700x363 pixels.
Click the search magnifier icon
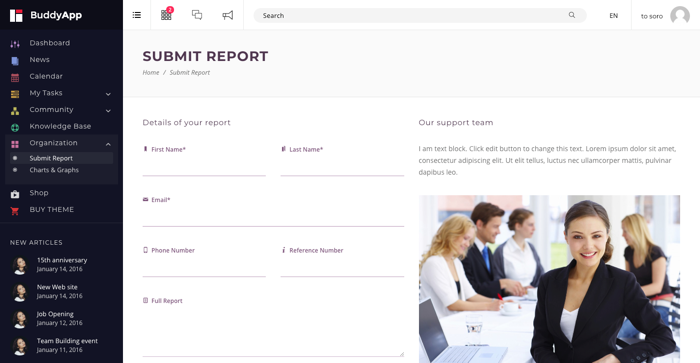(571, 15)
